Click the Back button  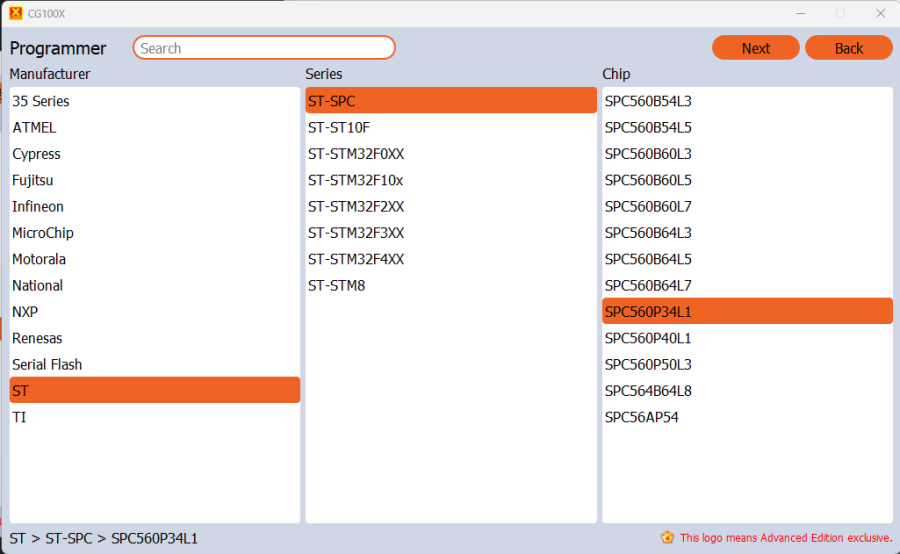coord(848,48)
